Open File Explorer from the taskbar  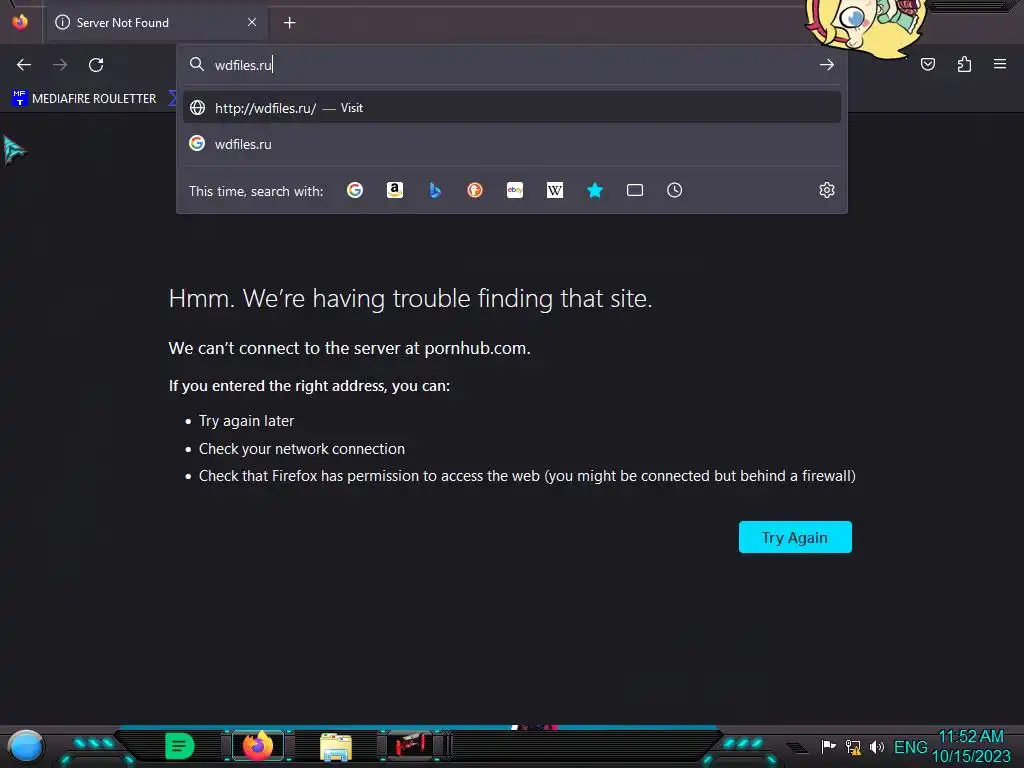[x=336, y=746]
